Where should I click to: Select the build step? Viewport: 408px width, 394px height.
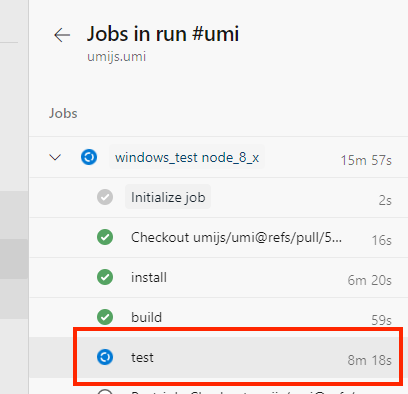147,317
